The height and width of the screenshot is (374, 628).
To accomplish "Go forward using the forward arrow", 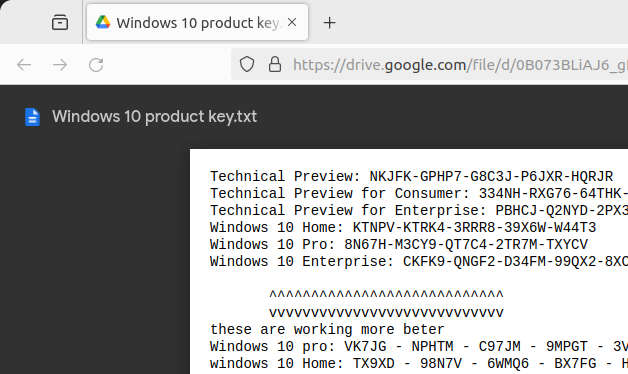I will click(x=60, y=64).
